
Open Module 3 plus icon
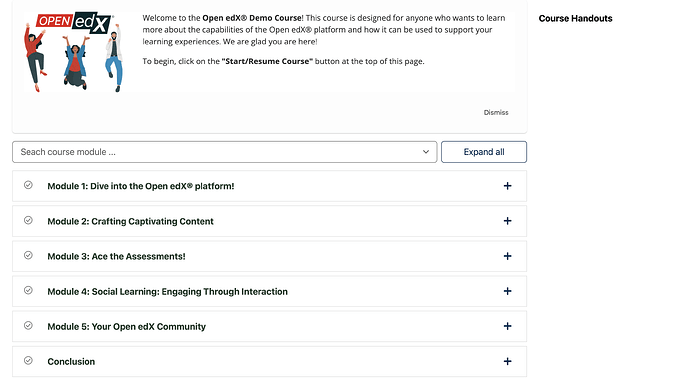pos(507,256)
